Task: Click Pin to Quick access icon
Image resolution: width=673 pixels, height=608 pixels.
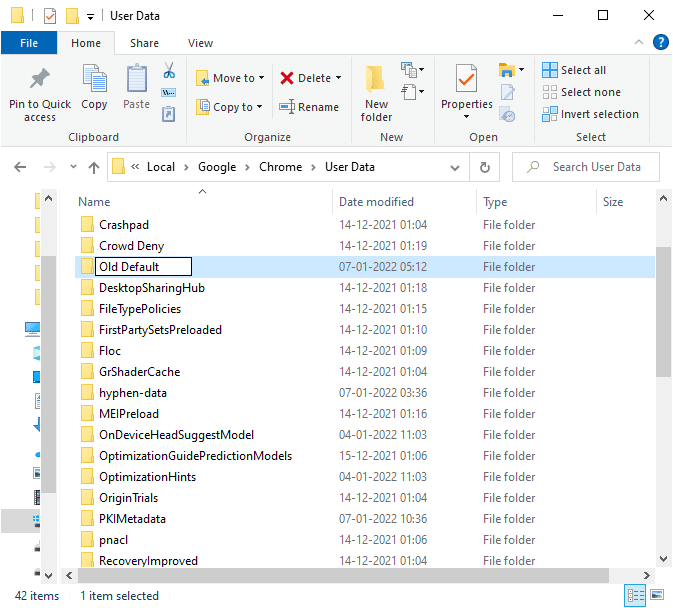Action: point(39,79)
